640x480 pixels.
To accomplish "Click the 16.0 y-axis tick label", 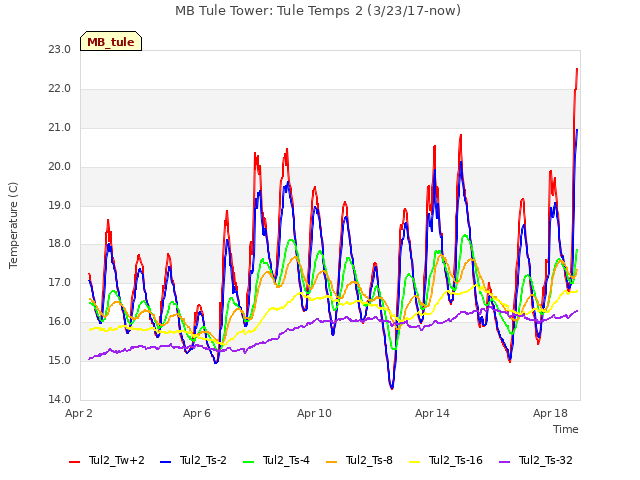I will coord(60,322).
